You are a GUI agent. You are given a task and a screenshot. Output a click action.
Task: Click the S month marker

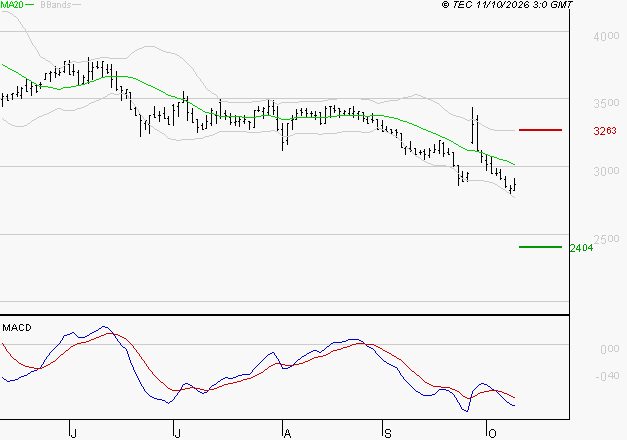coord(387,433)
